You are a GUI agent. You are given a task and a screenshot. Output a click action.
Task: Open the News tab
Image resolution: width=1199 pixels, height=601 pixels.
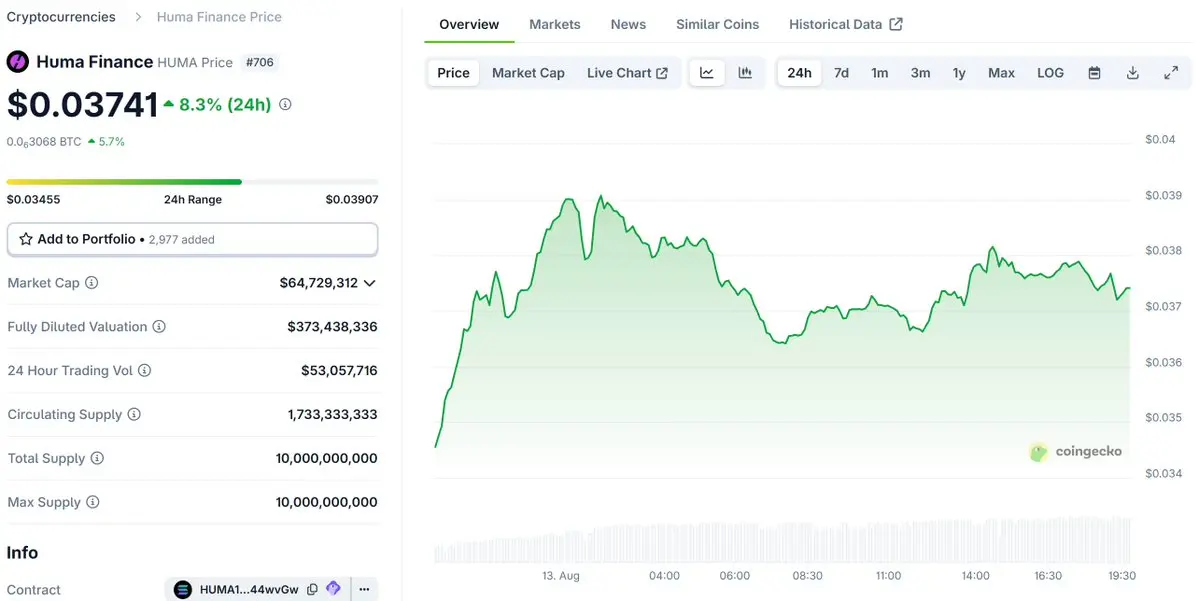tap(628, 24)
